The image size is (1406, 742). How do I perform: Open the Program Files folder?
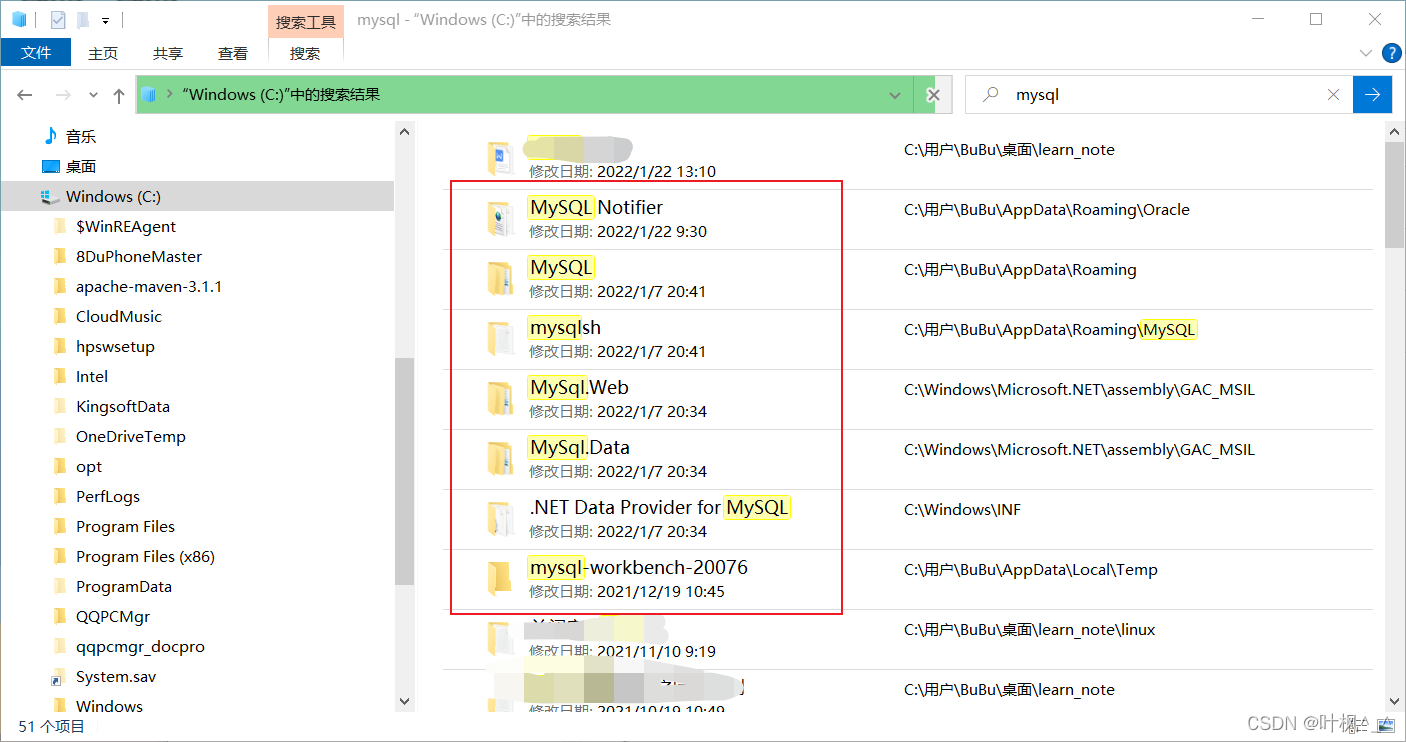tap(125, 526)
